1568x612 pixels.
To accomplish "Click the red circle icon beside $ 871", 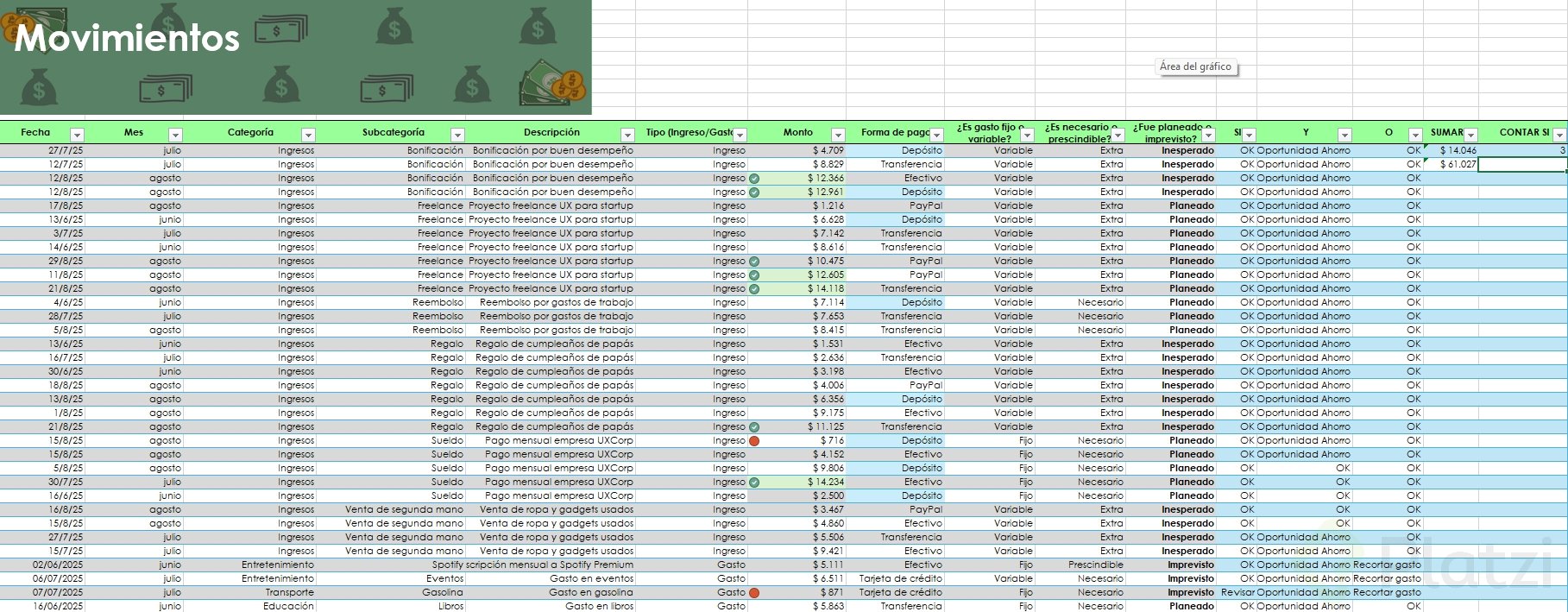I will (x=754, y=593).
